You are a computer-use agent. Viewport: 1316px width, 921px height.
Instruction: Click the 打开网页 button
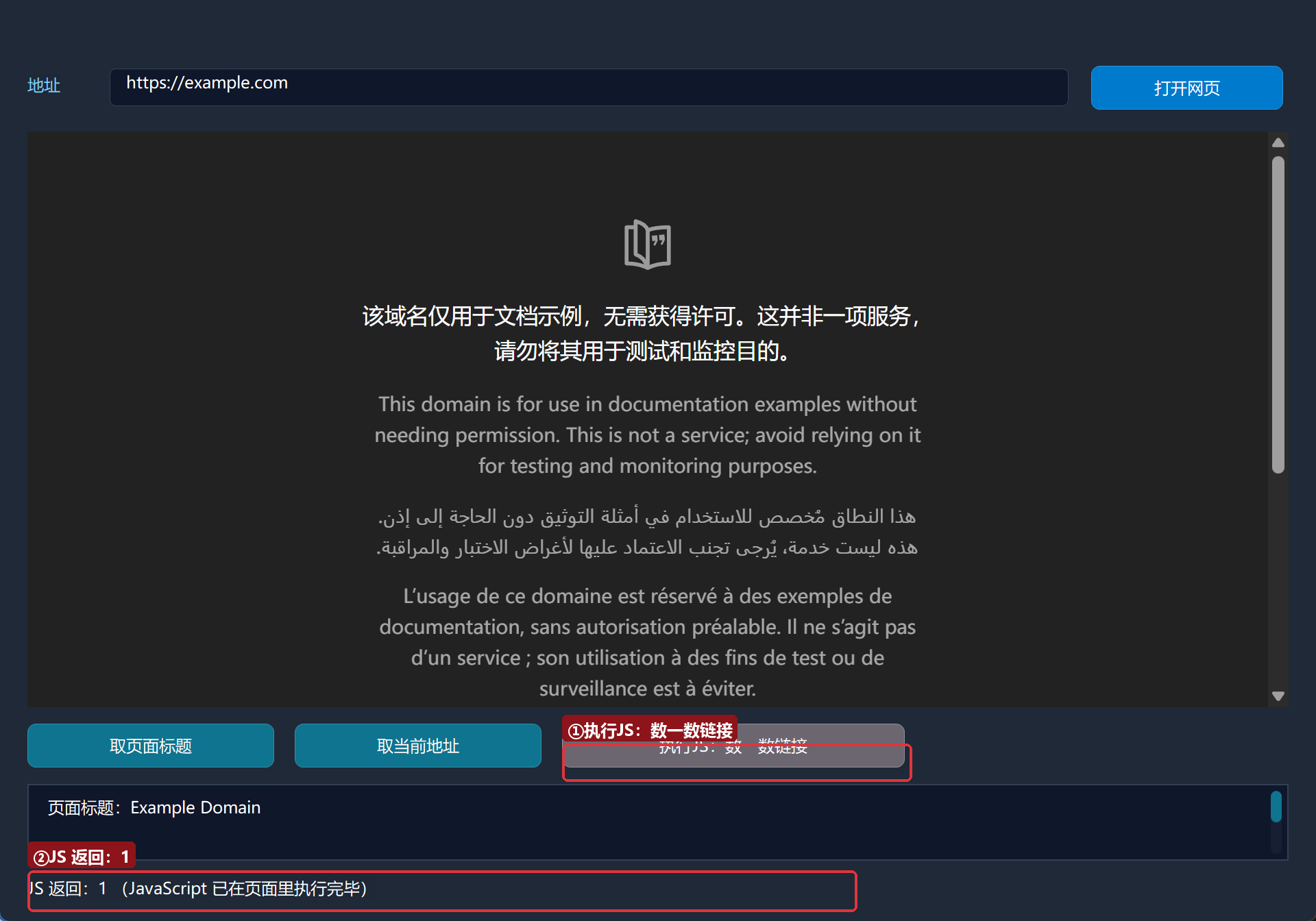click(x=1186, y=88)
